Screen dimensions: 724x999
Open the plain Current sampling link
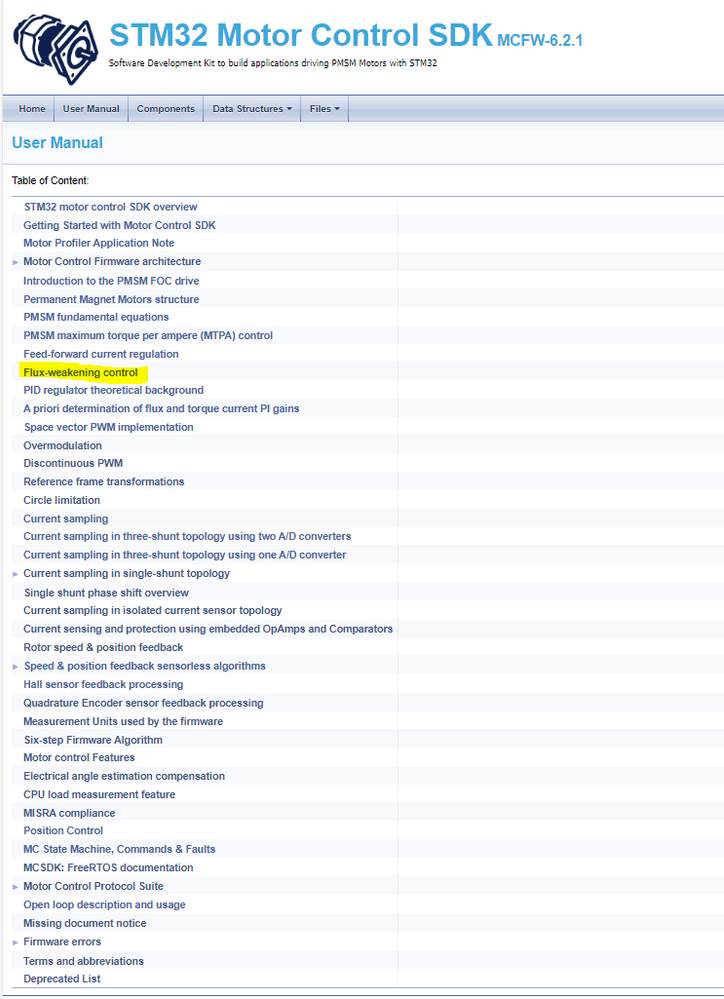tap(66, 519)
